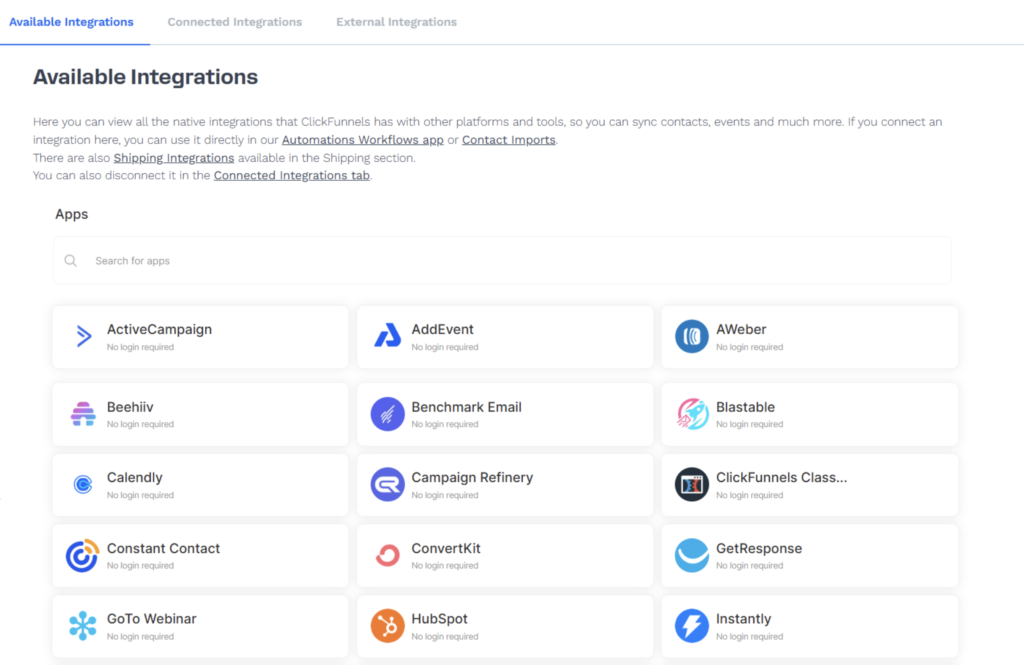This screenshot has width=1024, height=665.
Task: Select the GoTo Webinar app name
Action: coord(152,619)
